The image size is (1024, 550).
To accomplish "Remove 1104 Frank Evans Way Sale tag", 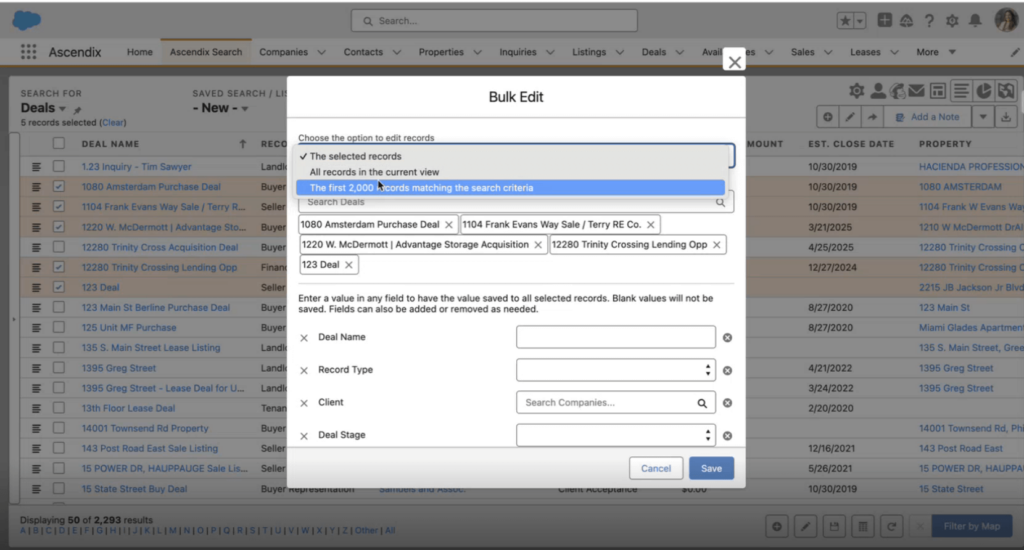I will (650, 225).
